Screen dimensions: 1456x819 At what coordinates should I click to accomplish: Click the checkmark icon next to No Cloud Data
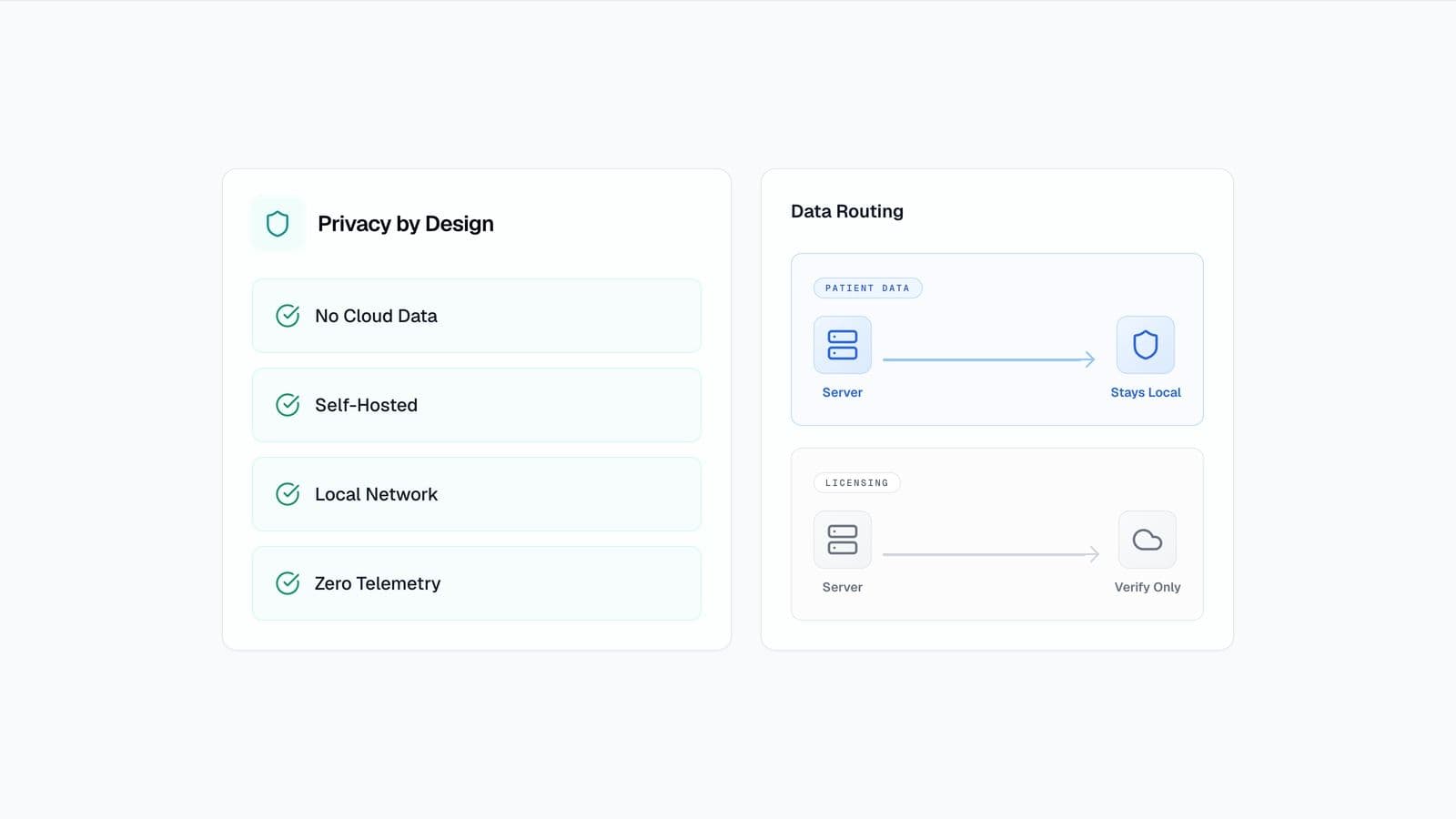click(288, 316)
